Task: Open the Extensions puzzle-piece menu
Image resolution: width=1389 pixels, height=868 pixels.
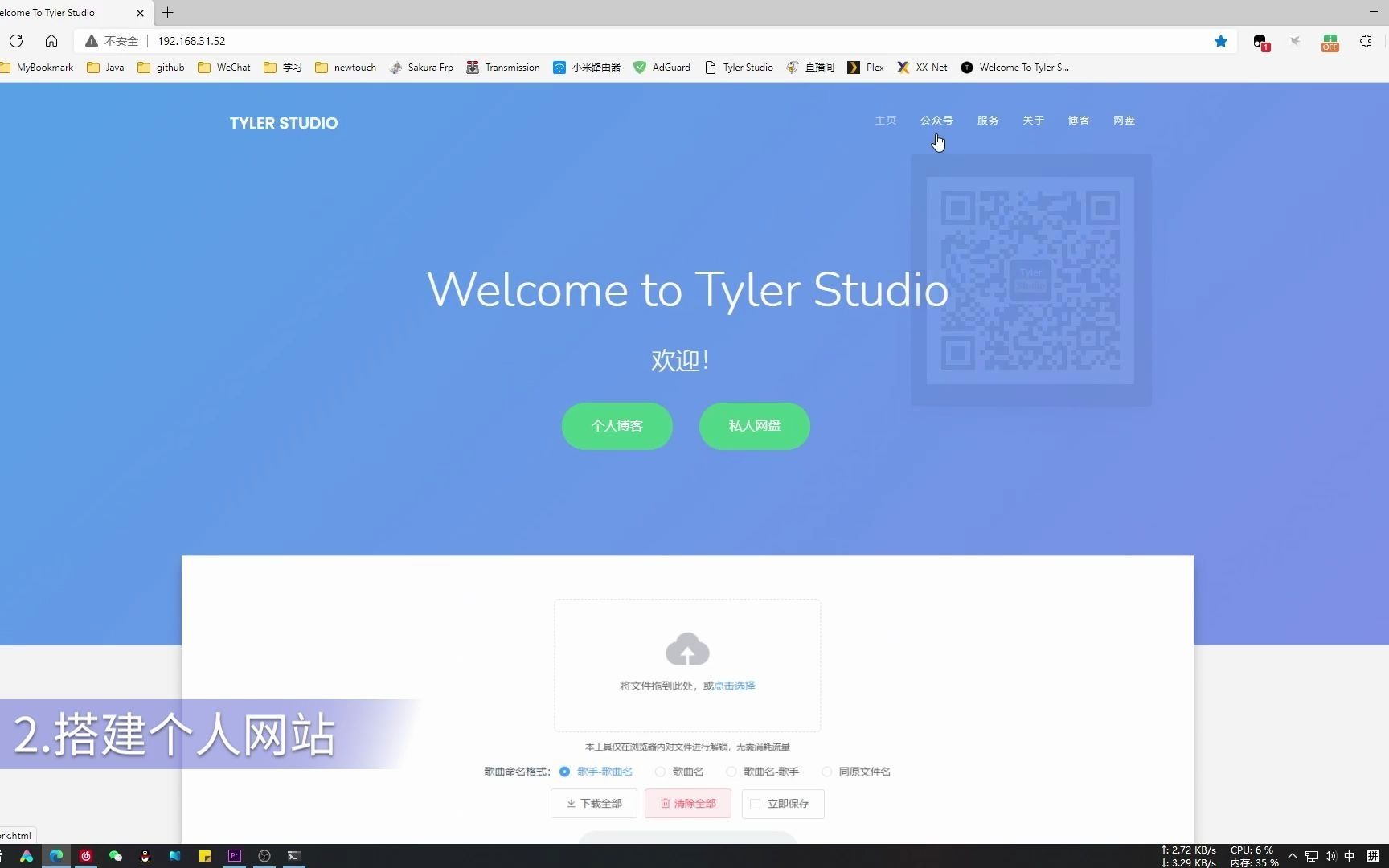Action: (1366, 41)
